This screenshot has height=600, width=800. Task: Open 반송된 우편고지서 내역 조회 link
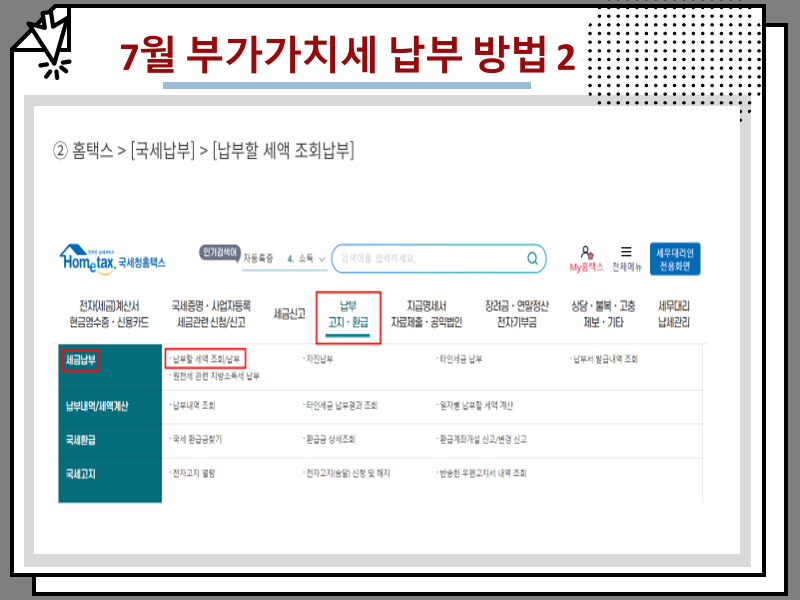483,473
